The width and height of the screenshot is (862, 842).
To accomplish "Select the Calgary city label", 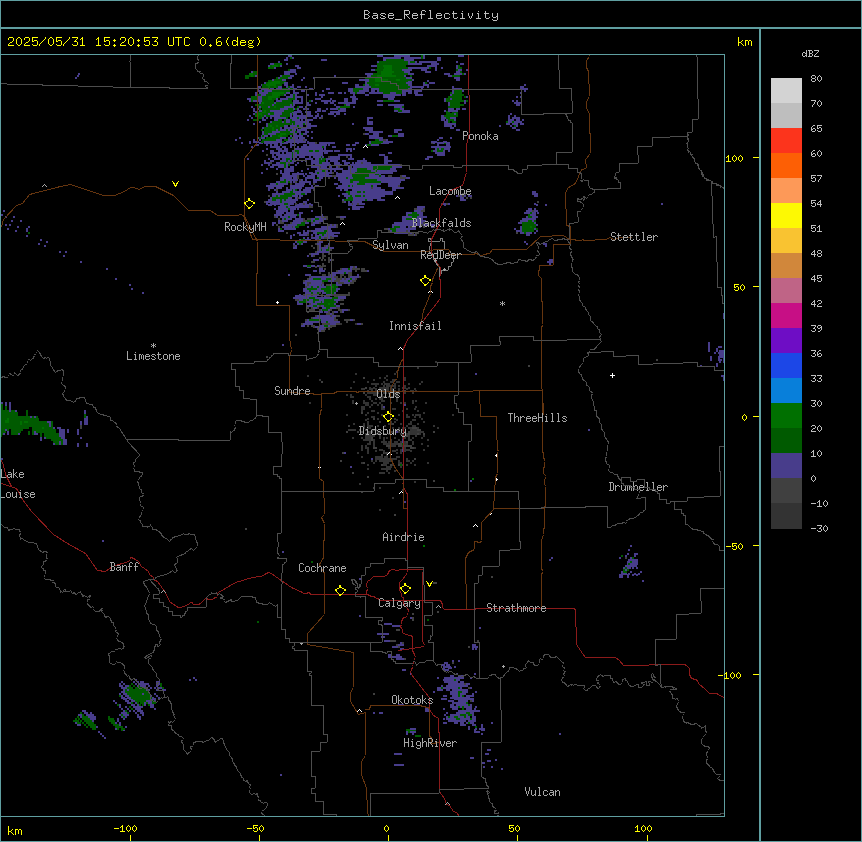I will tap(399, 603).
